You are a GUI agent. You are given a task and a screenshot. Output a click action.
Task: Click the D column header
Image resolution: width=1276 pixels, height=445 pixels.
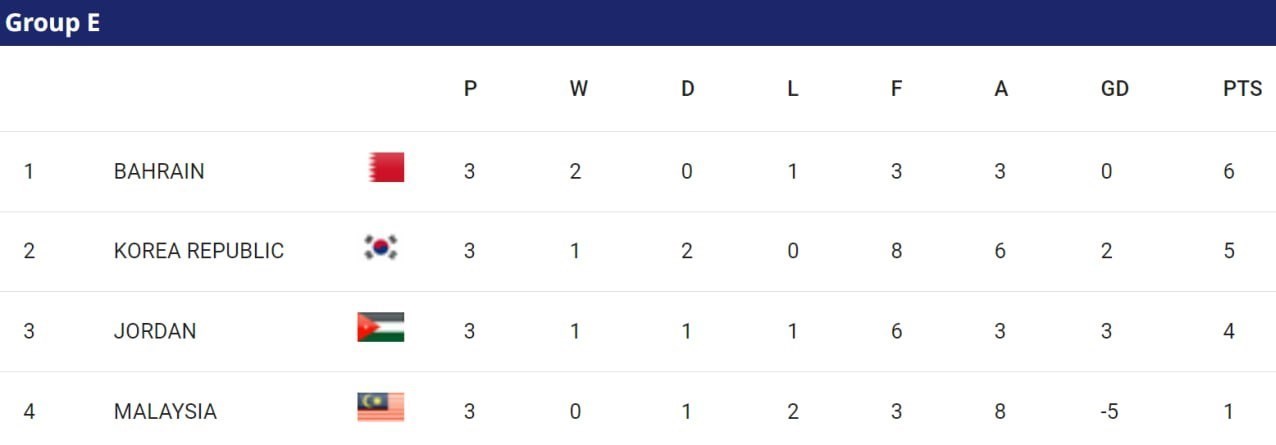click(x=687, y=89)
